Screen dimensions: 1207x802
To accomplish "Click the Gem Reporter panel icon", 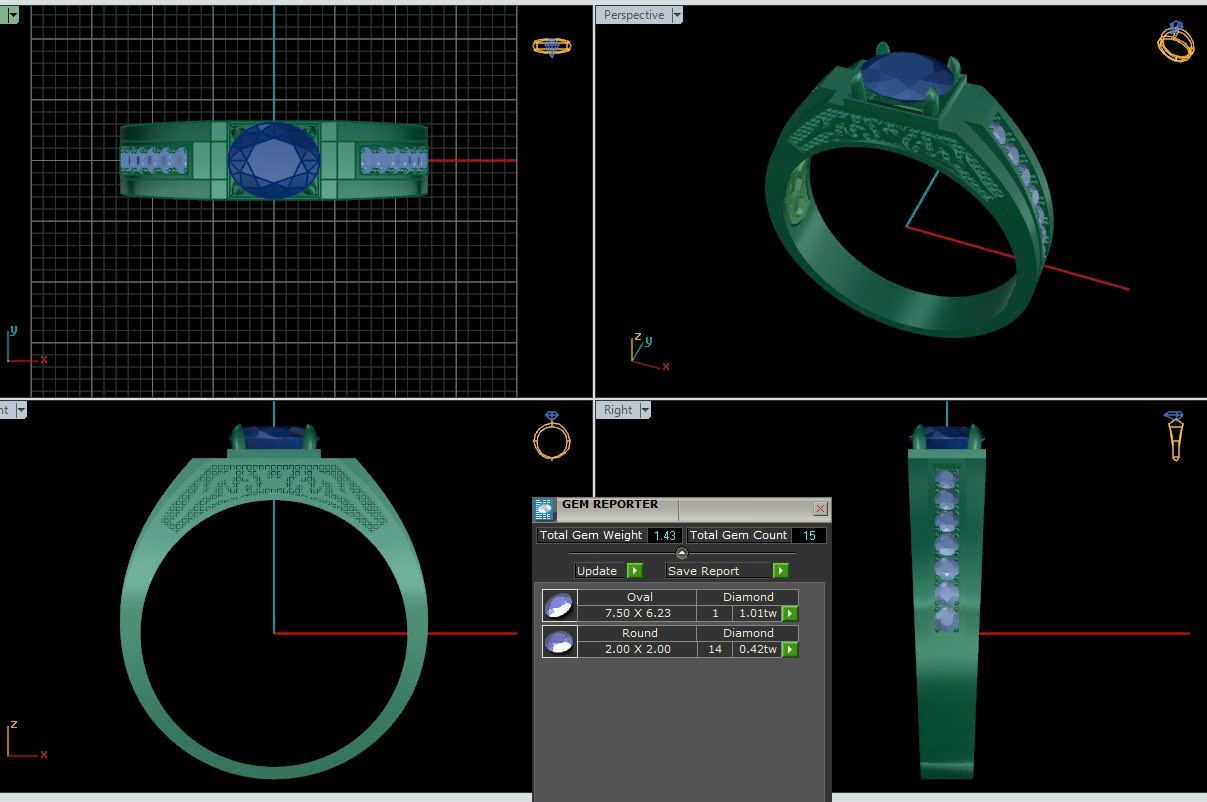I will tap(545, 509).
